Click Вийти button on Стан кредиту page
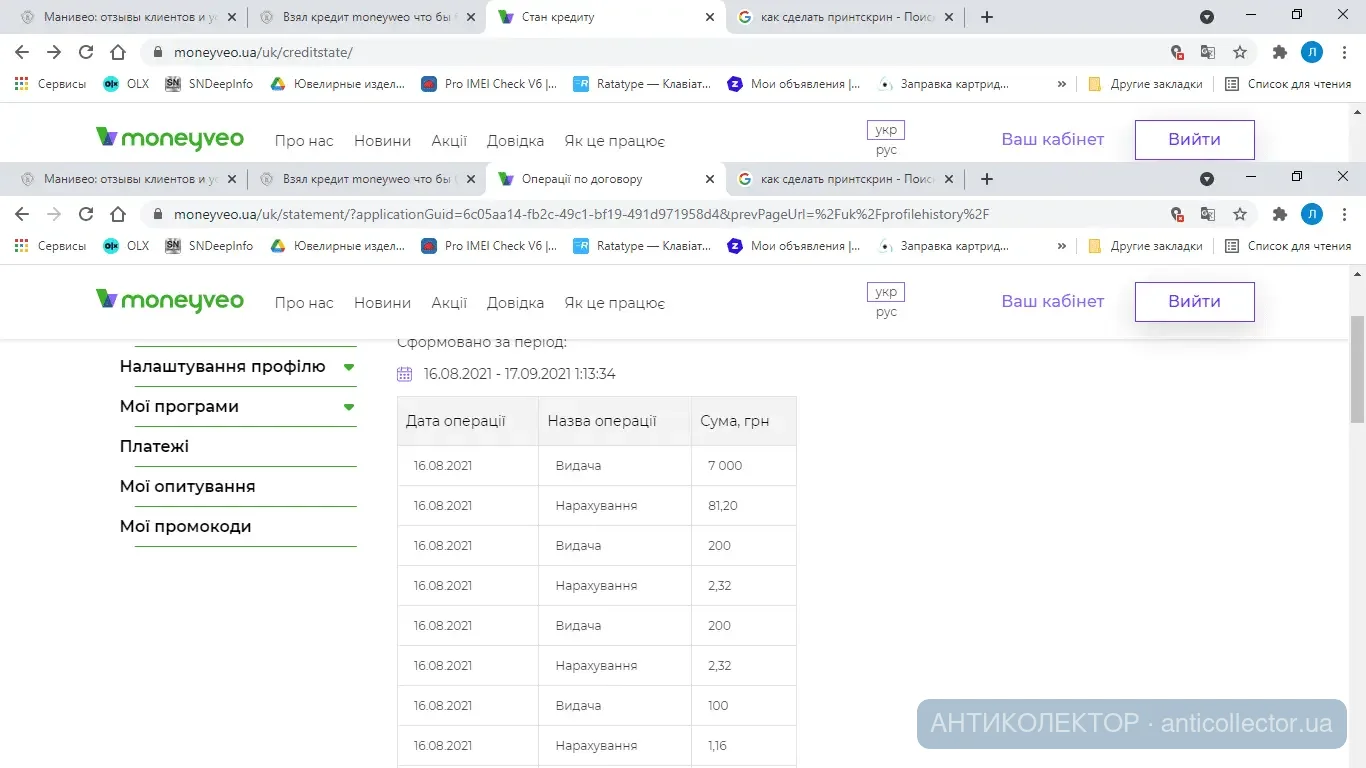This screenshot has width=1366, height=768. coord(1194,139)
